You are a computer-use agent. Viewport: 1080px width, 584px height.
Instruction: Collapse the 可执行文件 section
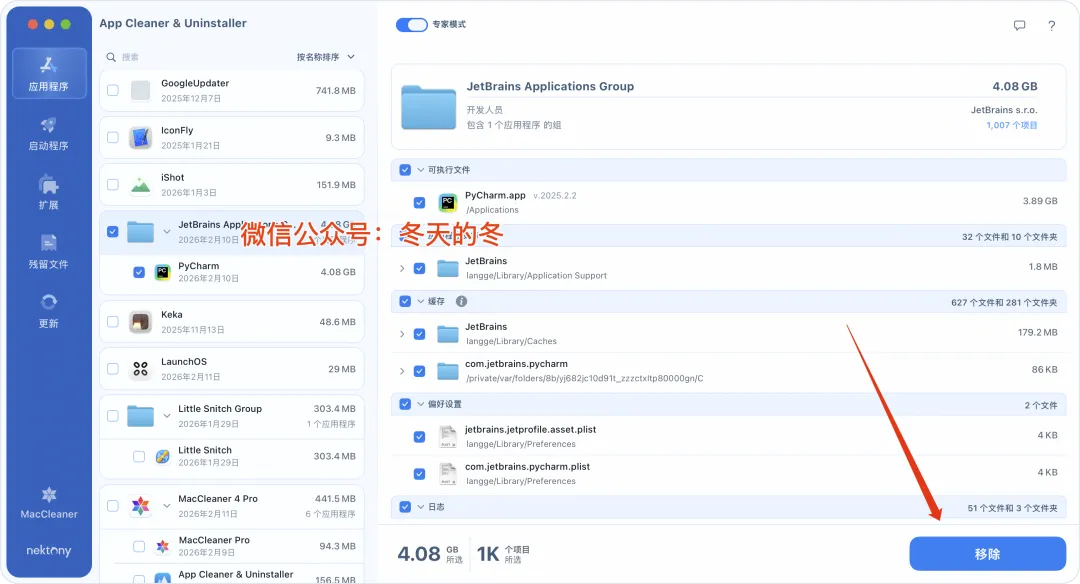(x=420, y=169)
